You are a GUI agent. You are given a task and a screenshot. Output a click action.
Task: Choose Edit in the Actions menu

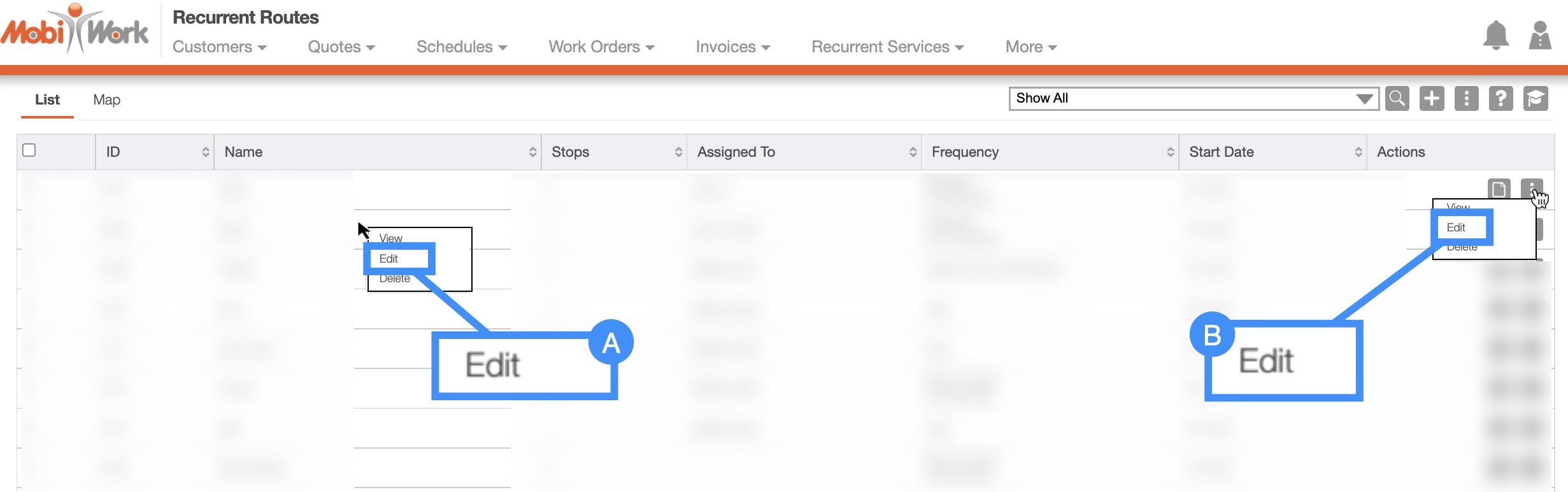click(1457, 228)
